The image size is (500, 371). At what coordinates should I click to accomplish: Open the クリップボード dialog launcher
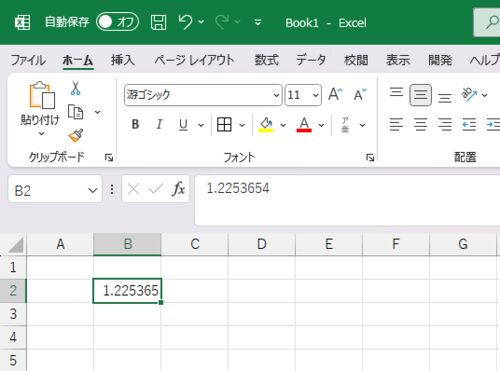109,157
